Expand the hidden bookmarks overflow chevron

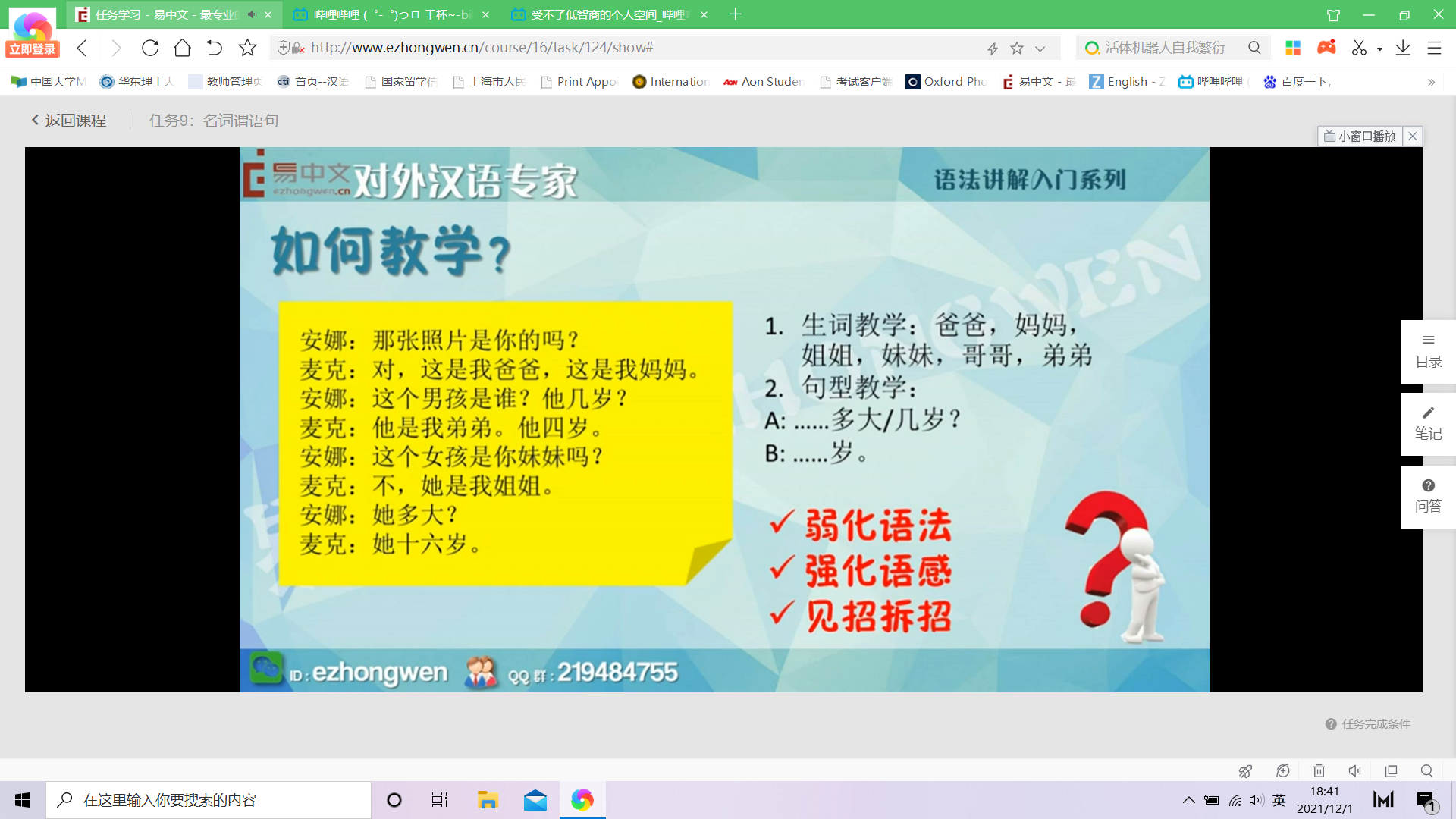1431,82
